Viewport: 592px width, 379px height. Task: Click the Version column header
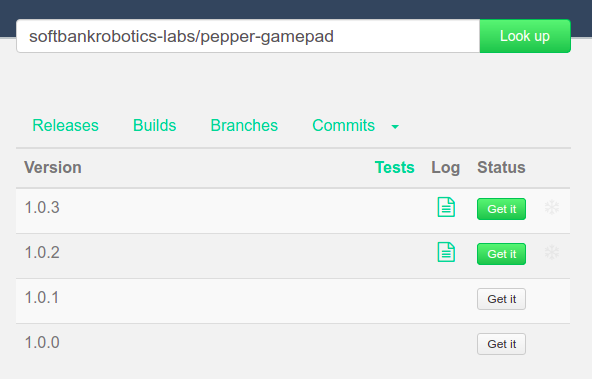point(53,167)
